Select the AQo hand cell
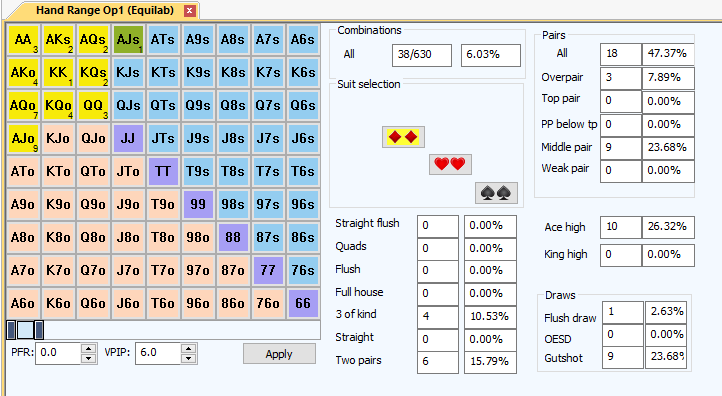Image resolution: width=722 pixels, height=396 pixels. (23, 105)
